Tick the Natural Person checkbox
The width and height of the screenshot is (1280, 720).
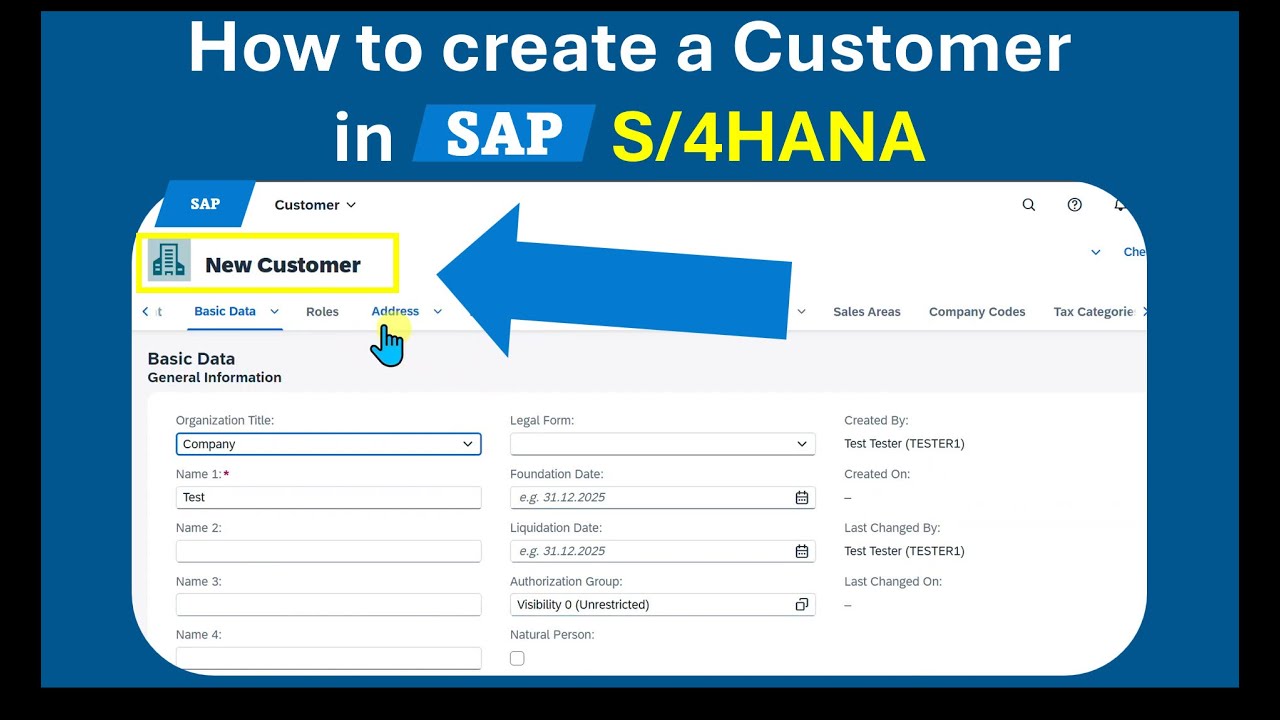coord(517,658)
